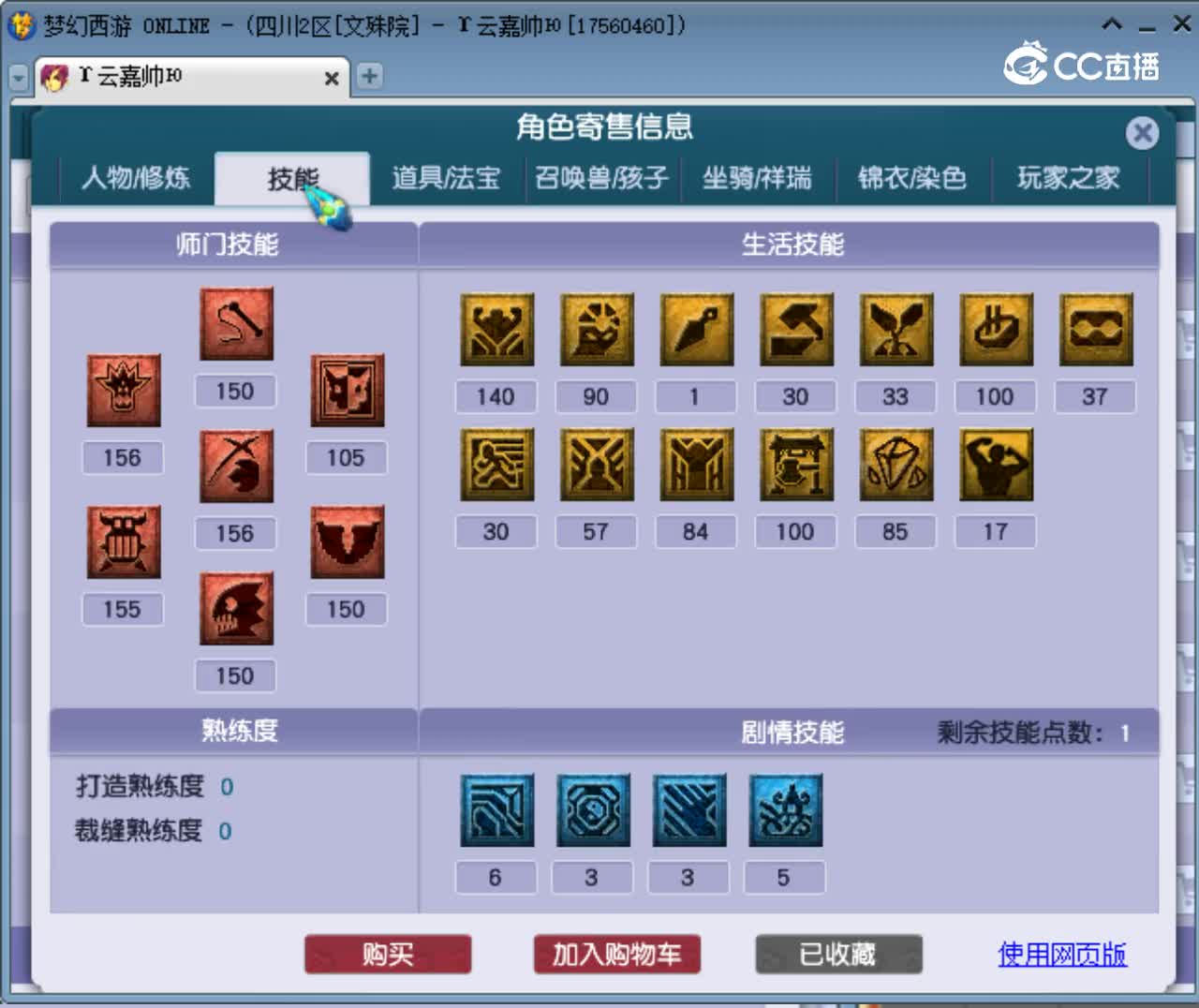The image size is (1199, 1008).
Task: Click the 购买 button
Action: coord(388,955)
